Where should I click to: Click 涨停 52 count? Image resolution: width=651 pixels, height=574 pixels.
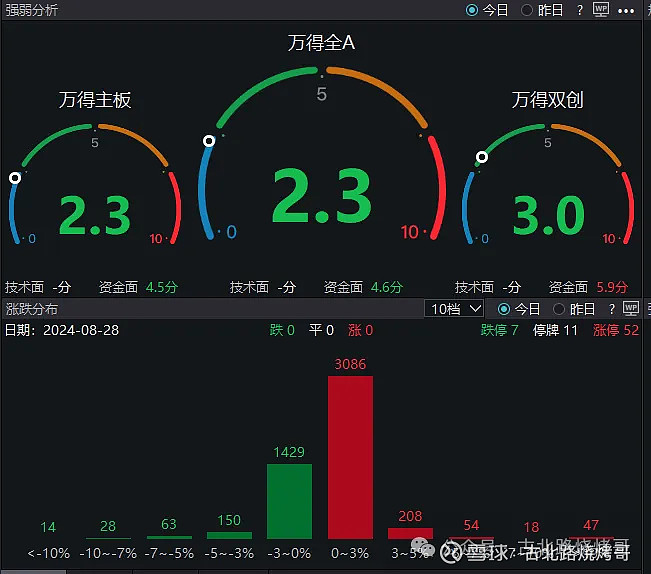pos(616,330)
